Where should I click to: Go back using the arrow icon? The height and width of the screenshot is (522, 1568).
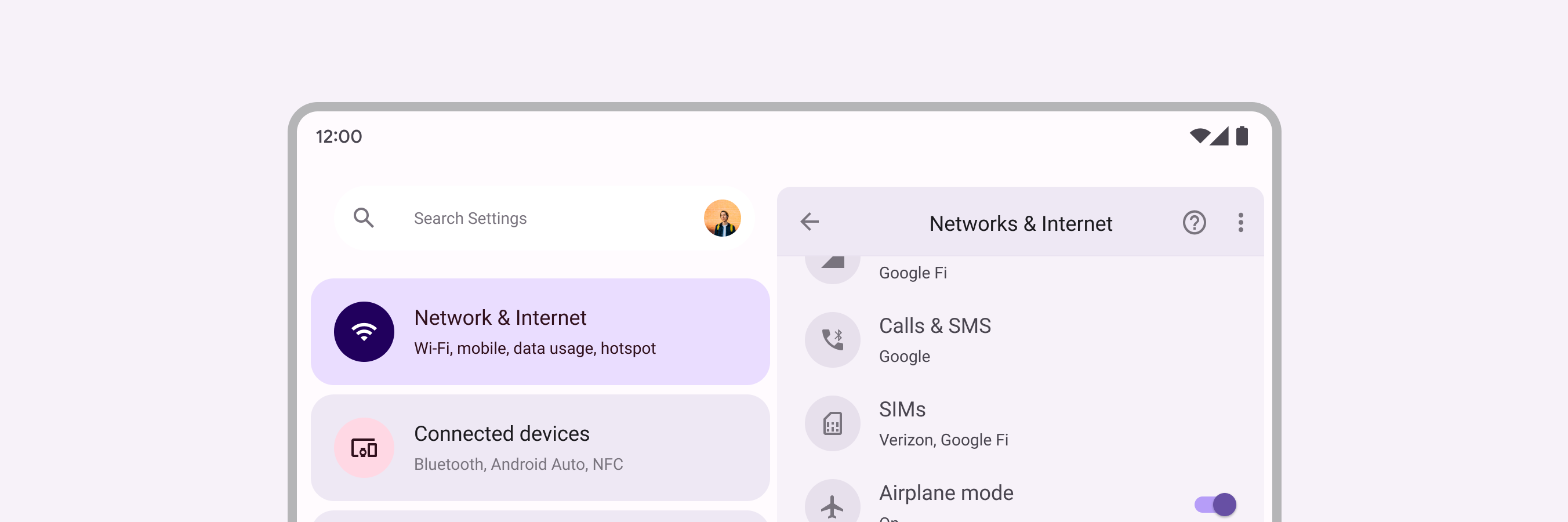coord(810,222)
